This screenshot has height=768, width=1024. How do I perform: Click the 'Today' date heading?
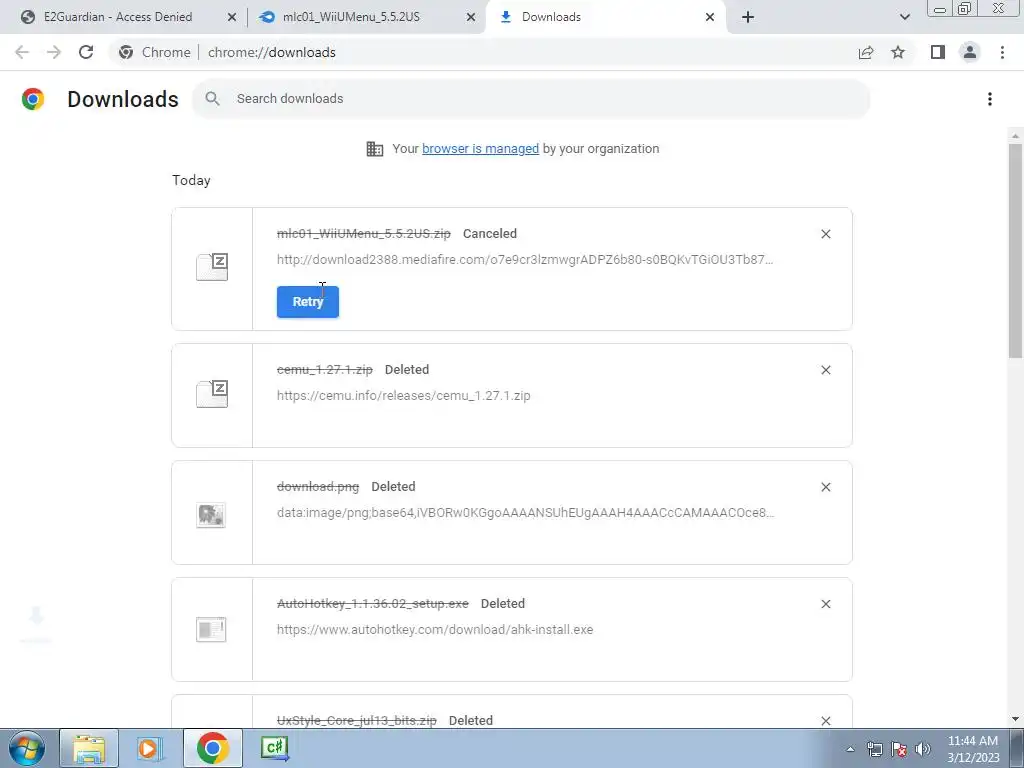[191, 180]
